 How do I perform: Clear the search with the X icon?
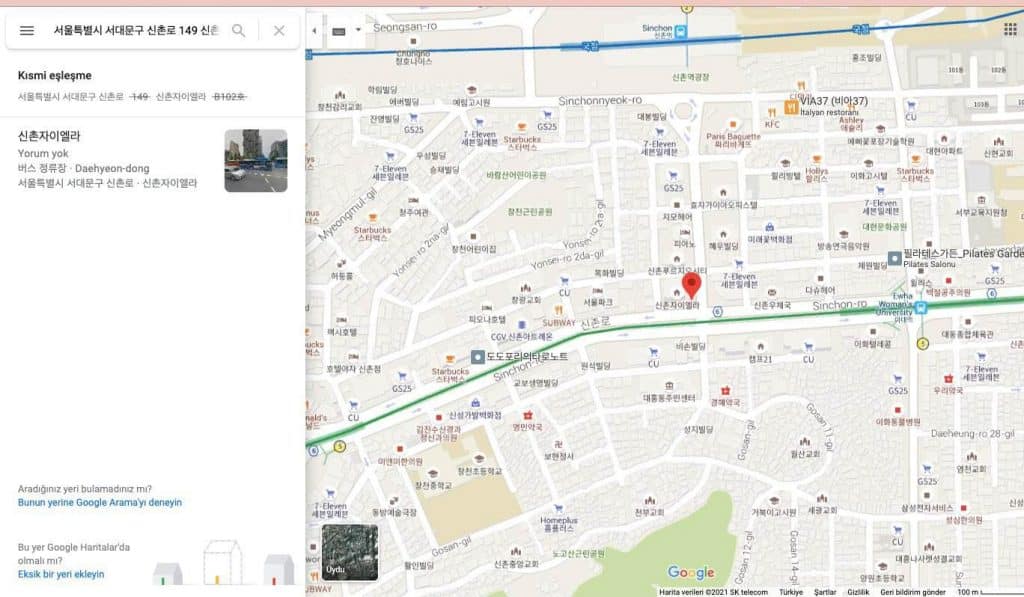pos(279,31)
